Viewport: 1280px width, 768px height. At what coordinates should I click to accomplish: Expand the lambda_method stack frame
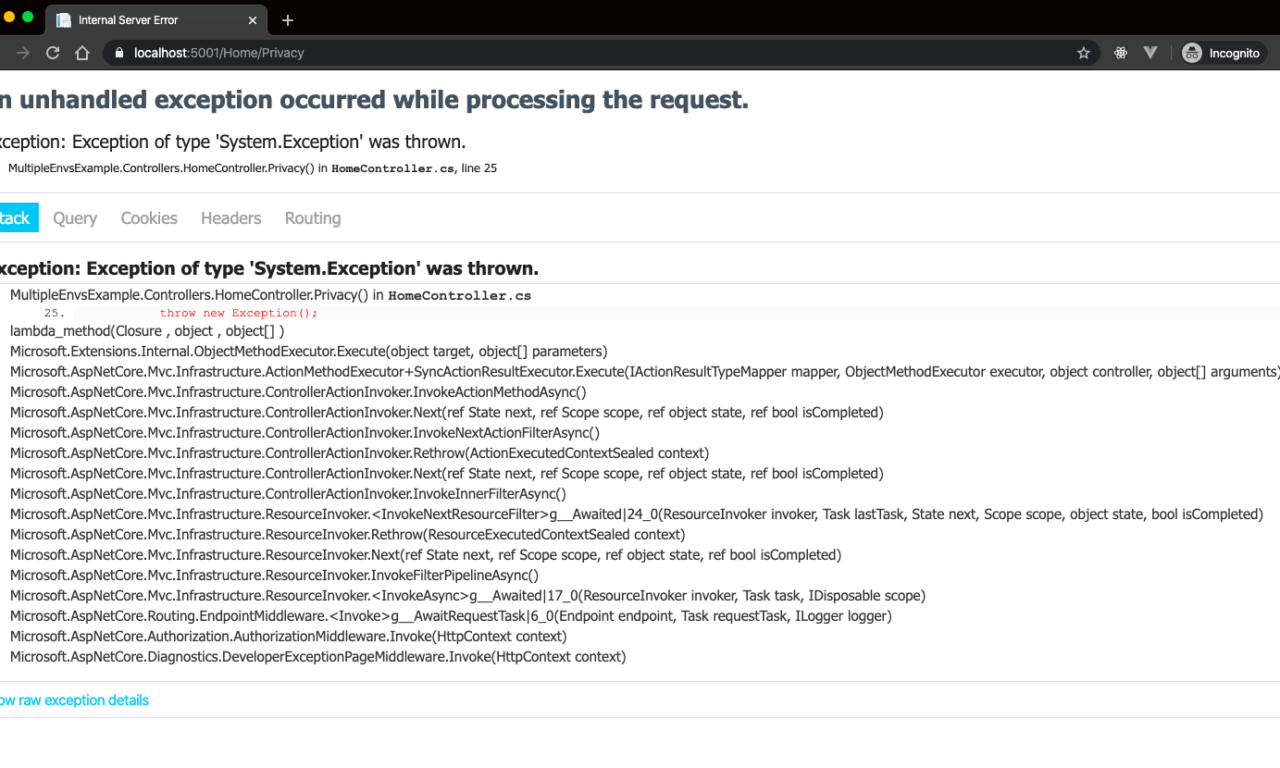[x=147, y=331]
